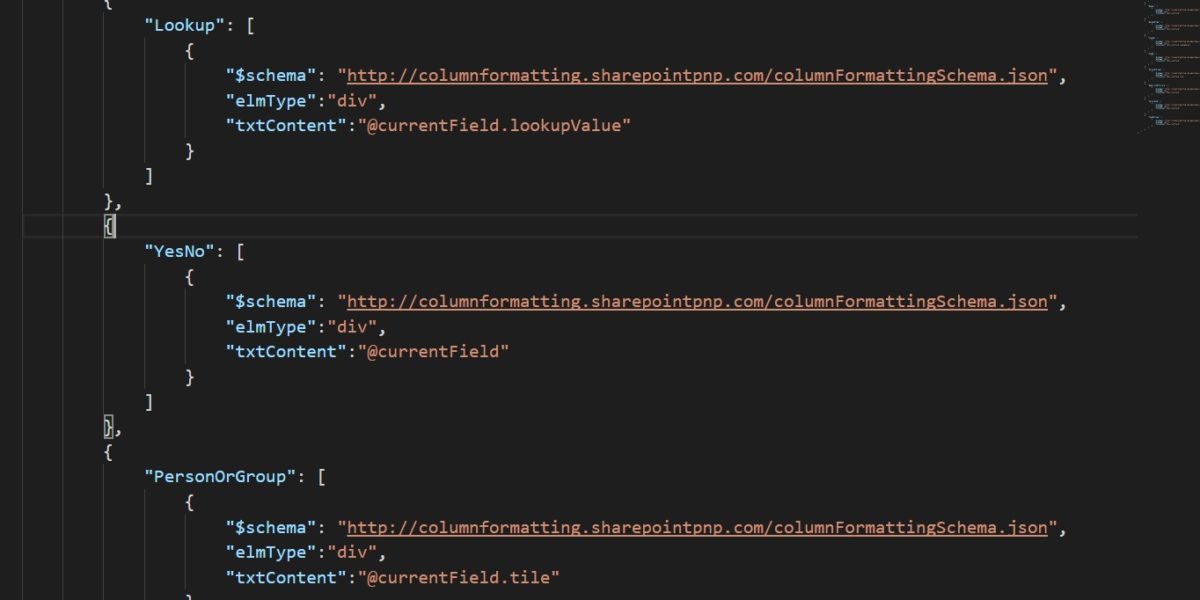Select the "@currentField.lookupValue" string
The image size is (1200, 600).
point(496,126)
